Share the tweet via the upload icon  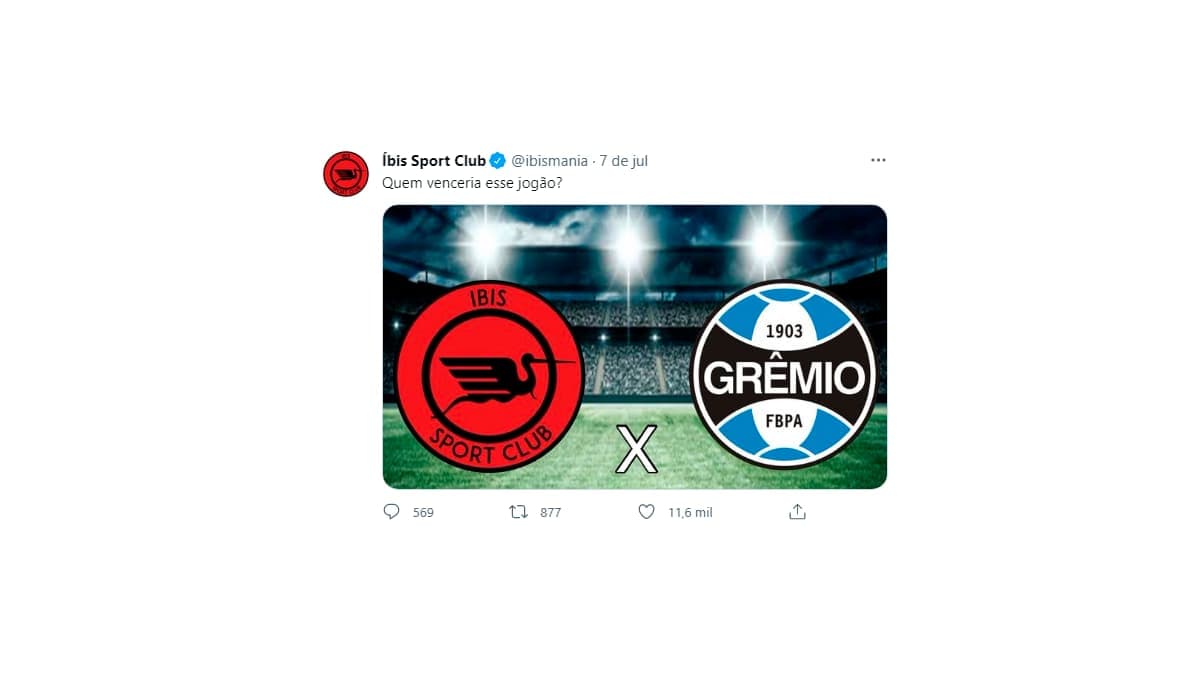pos(797,511)
